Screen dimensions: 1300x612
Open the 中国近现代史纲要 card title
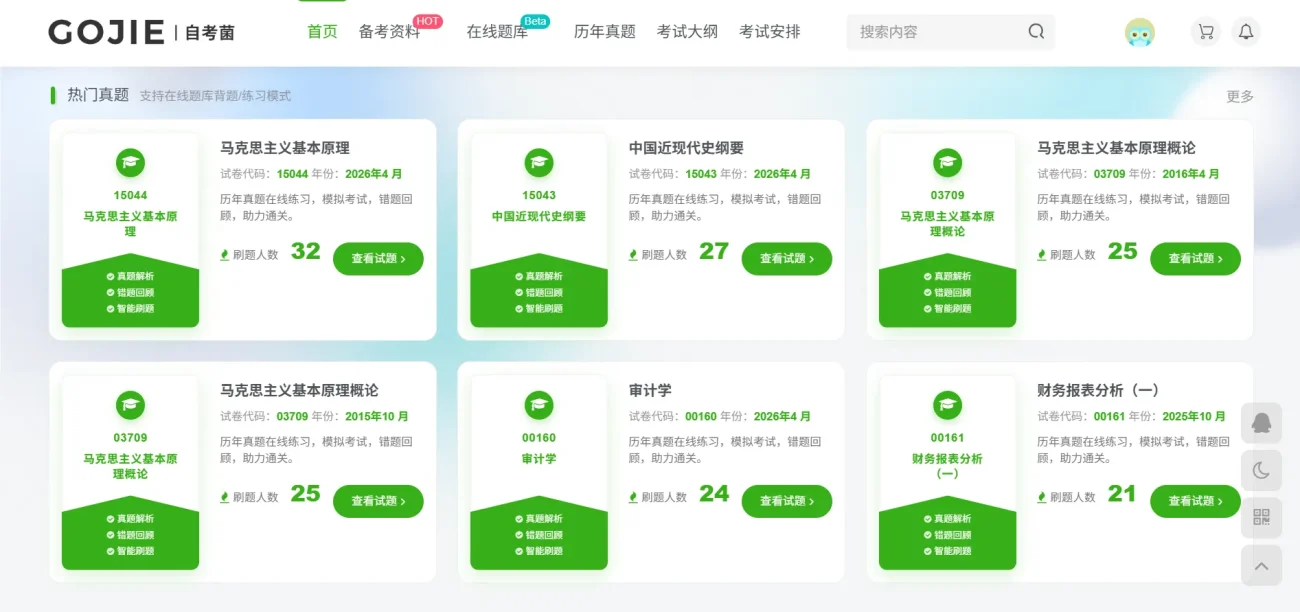(686, 148)
